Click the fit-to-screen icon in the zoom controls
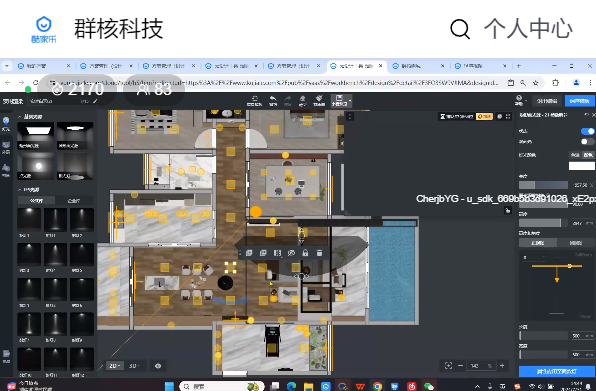 point(449,366)
